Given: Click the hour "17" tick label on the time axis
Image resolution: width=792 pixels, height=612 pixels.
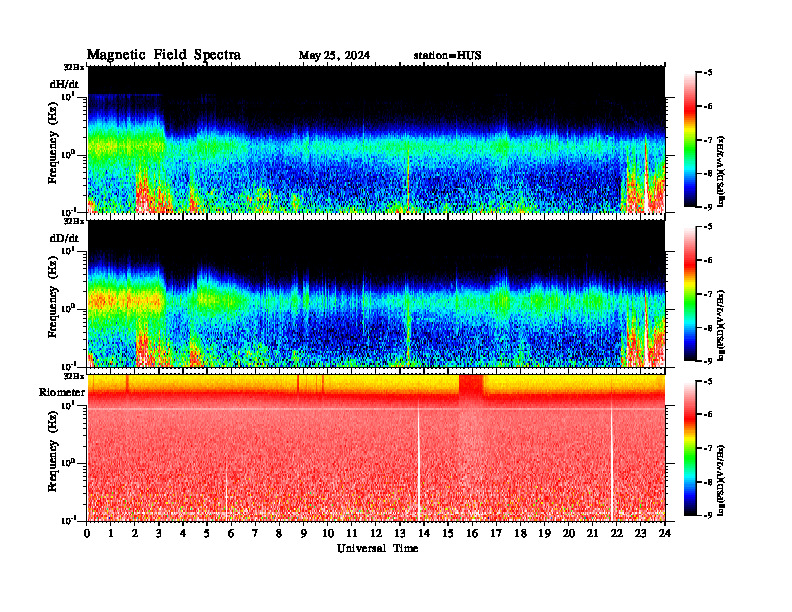Looking at the screenshot, I should [x=496, y=533].
